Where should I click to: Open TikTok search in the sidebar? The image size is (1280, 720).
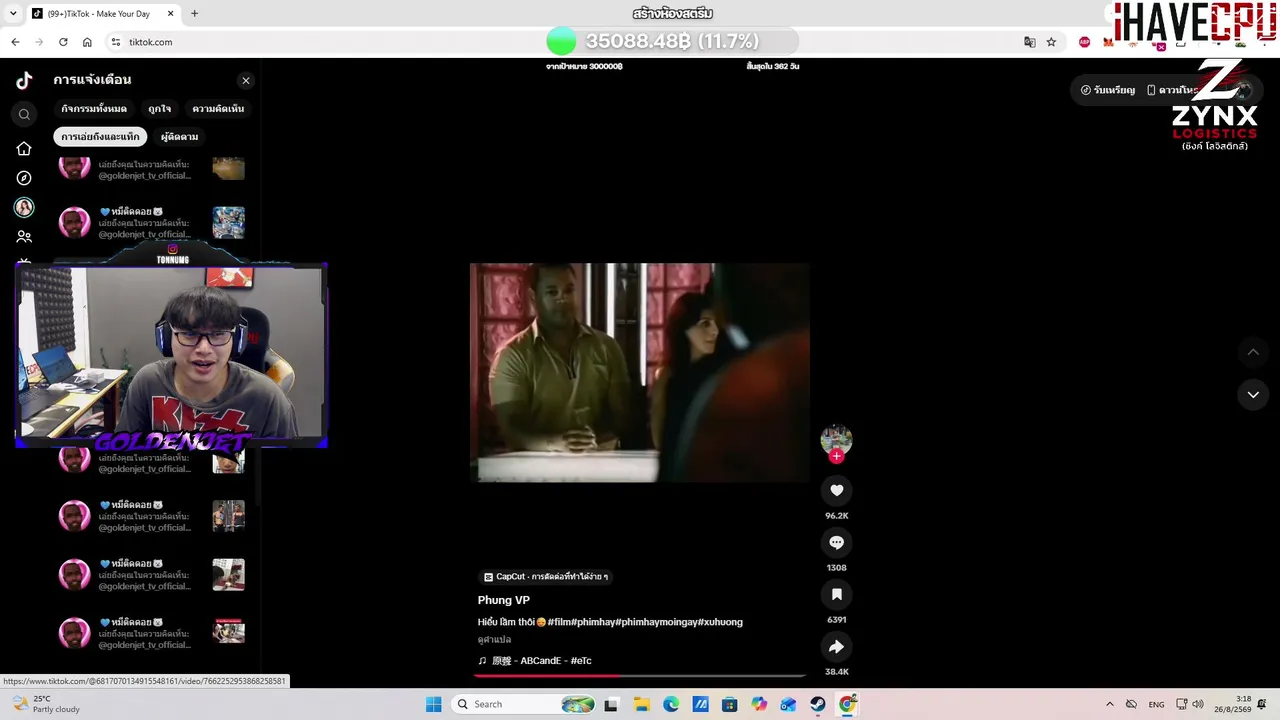coord(24,114)
